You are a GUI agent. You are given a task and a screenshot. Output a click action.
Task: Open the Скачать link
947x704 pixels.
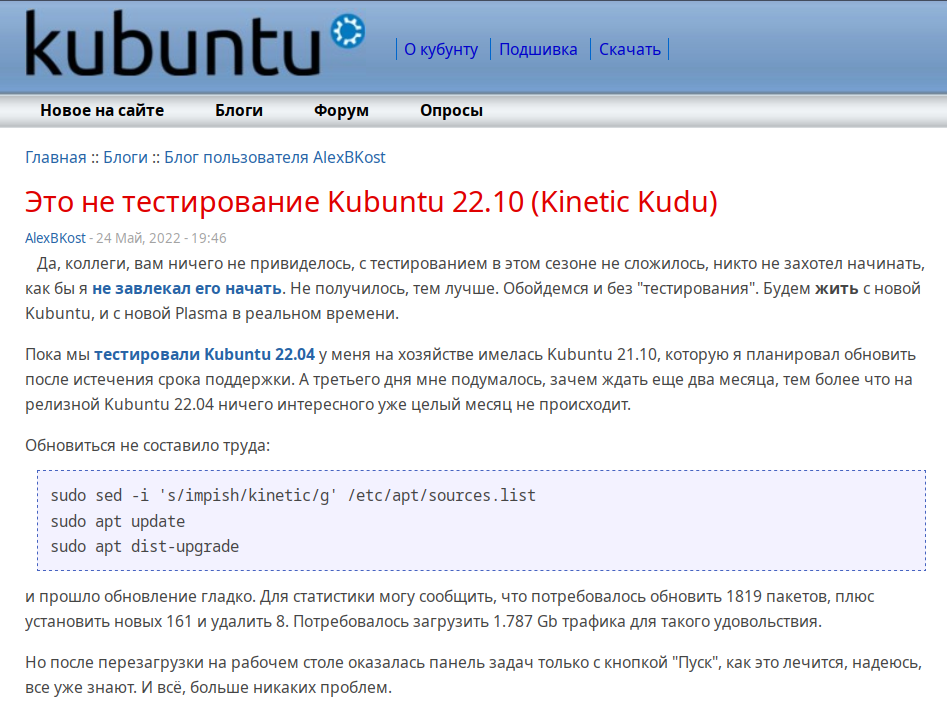tap(629, 48)
